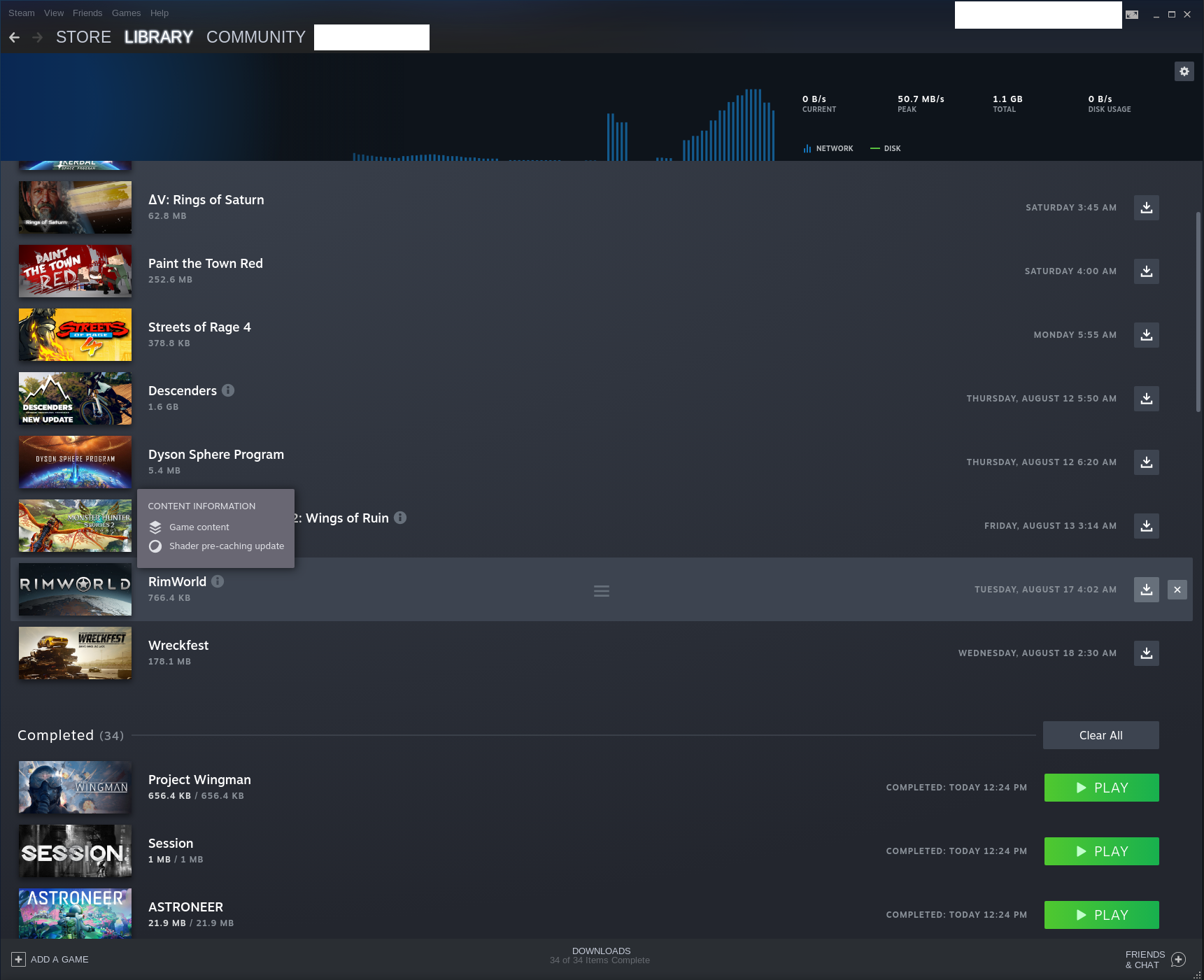Viewport: 1204px width, 980px height.
Task: Open Friends & Chat icon
Action: pos(1179,960)
